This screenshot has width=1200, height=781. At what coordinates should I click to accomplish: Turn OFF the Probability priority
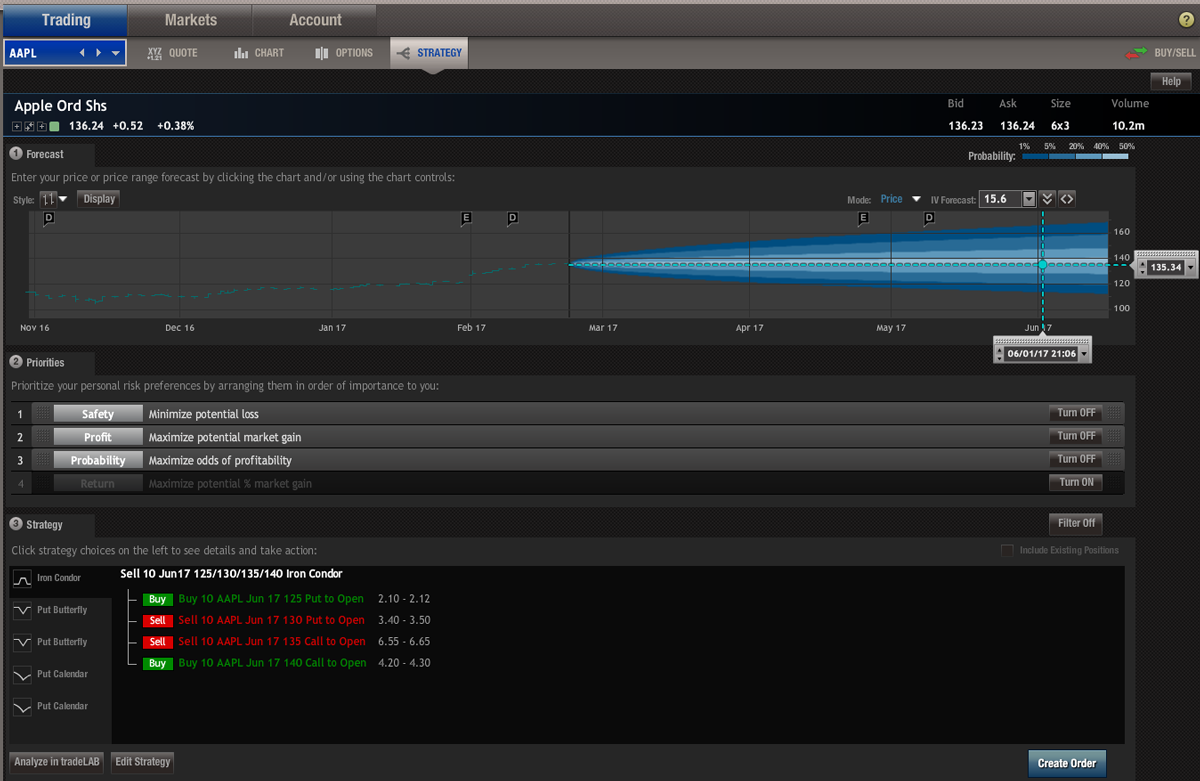(x=1076, y=459)
